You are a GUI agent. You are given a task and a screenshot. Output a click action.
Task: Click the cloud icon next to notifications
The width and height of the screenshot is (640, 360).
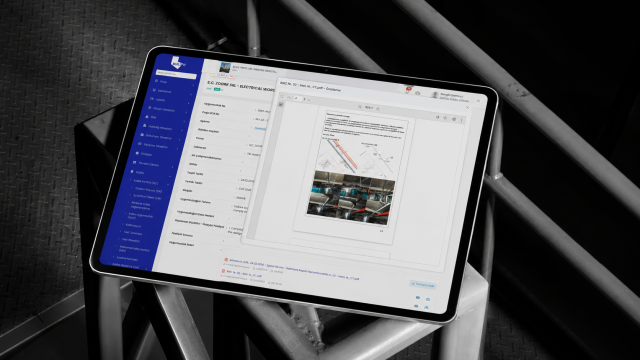(x=417, y=93)
